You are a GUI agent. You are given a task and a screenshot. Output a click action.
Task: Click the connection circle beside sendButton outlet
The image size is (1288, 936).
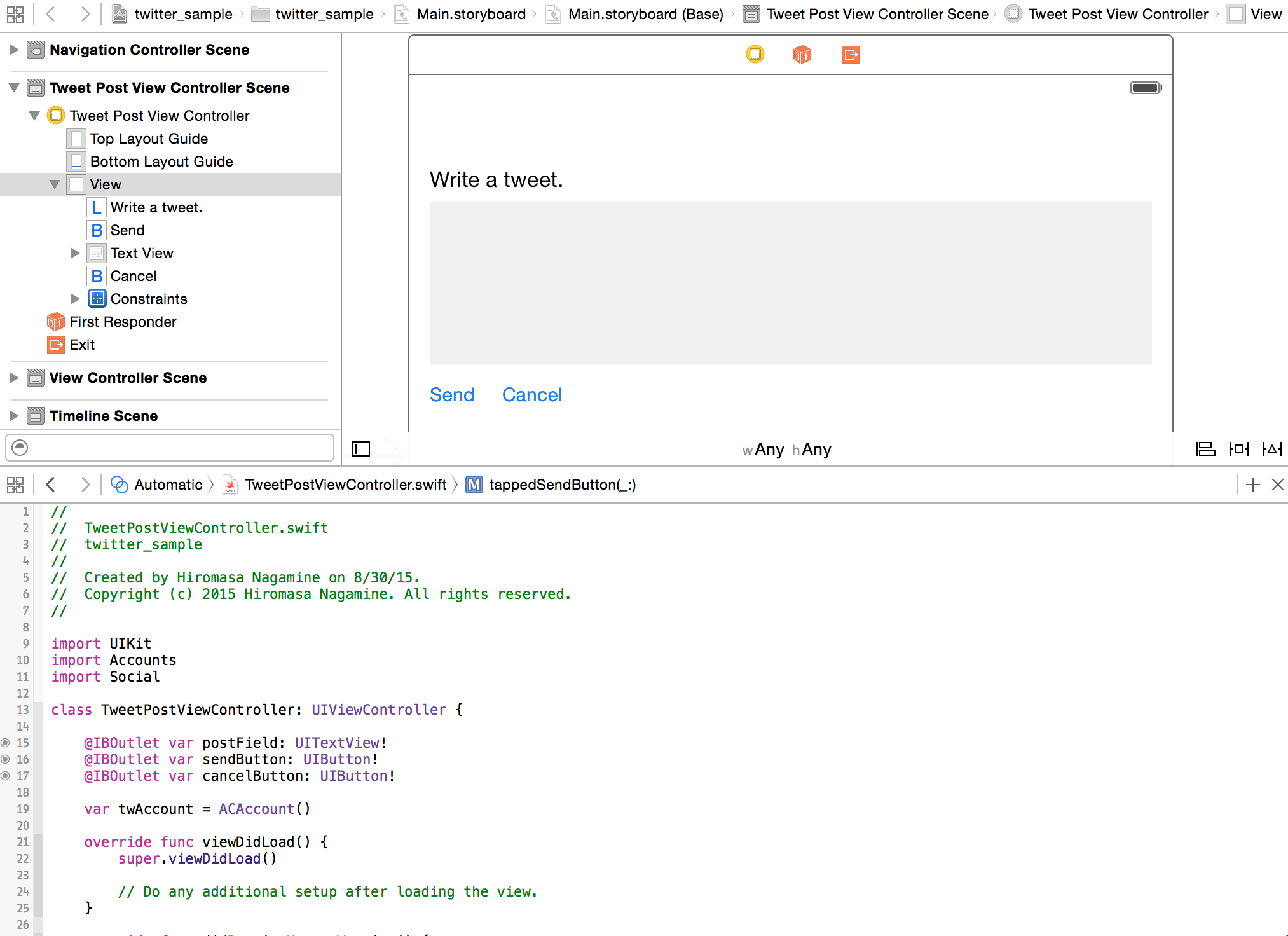coord(4,759)
